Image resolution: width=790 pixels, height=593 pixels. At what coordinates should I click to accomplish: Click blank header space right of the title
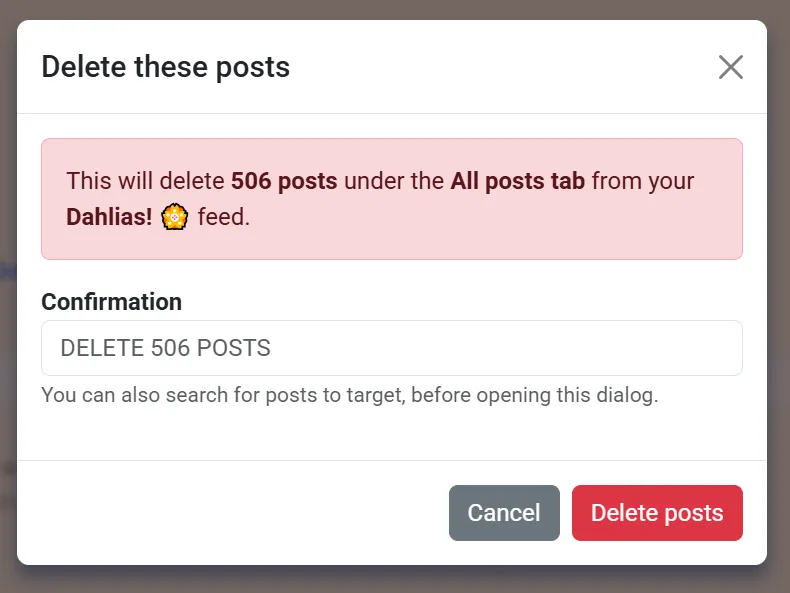click(x=500, y=67)
